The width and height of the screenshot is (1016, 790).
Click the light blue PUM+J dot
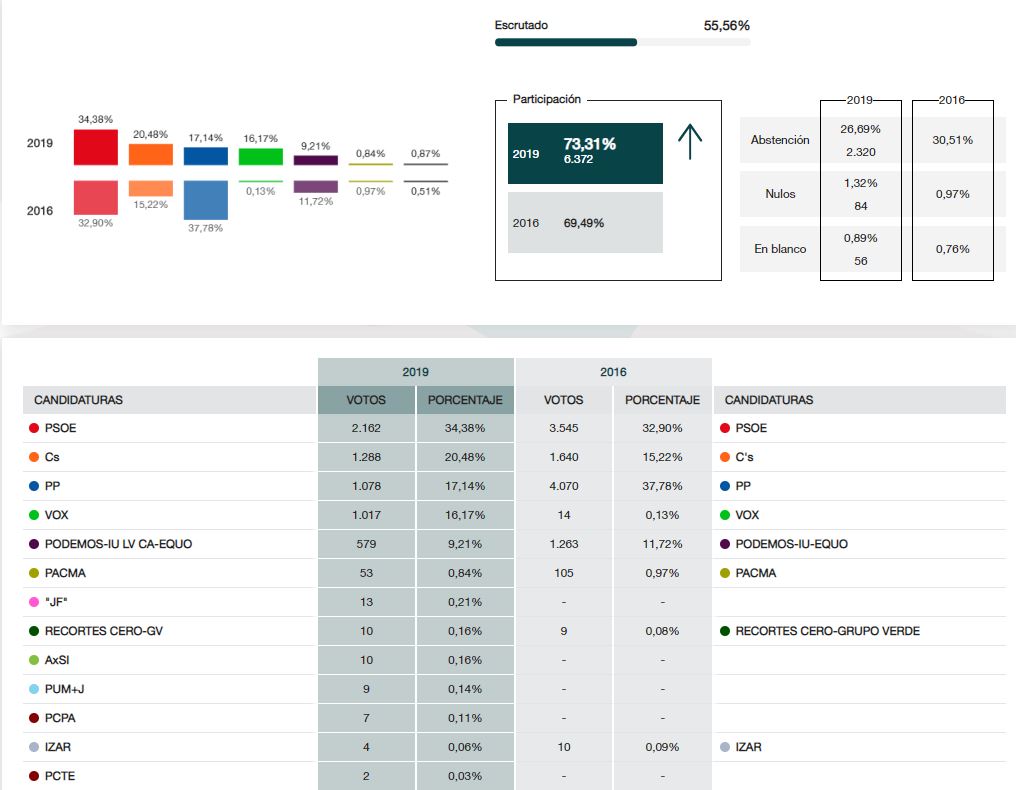click(x=35, y=689)
